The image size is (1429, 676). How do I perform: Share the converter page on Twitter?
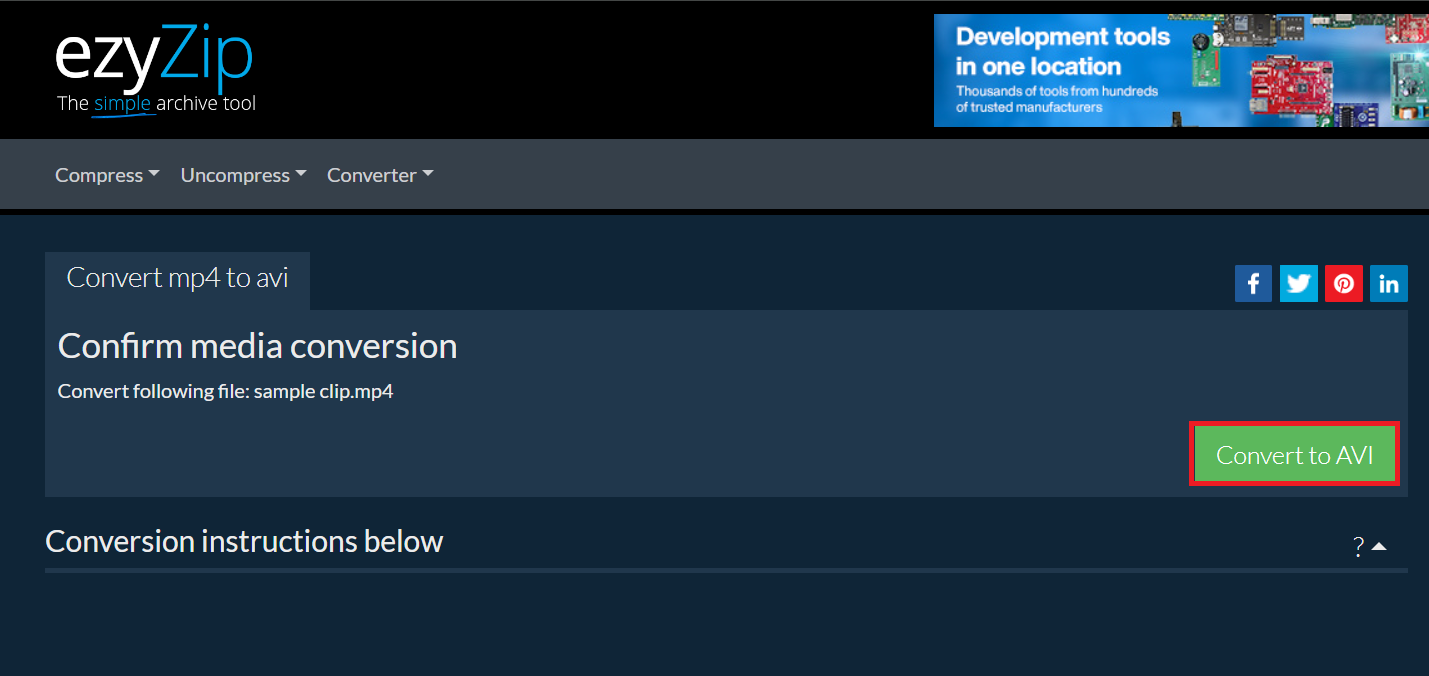(x=1298, y=283)
